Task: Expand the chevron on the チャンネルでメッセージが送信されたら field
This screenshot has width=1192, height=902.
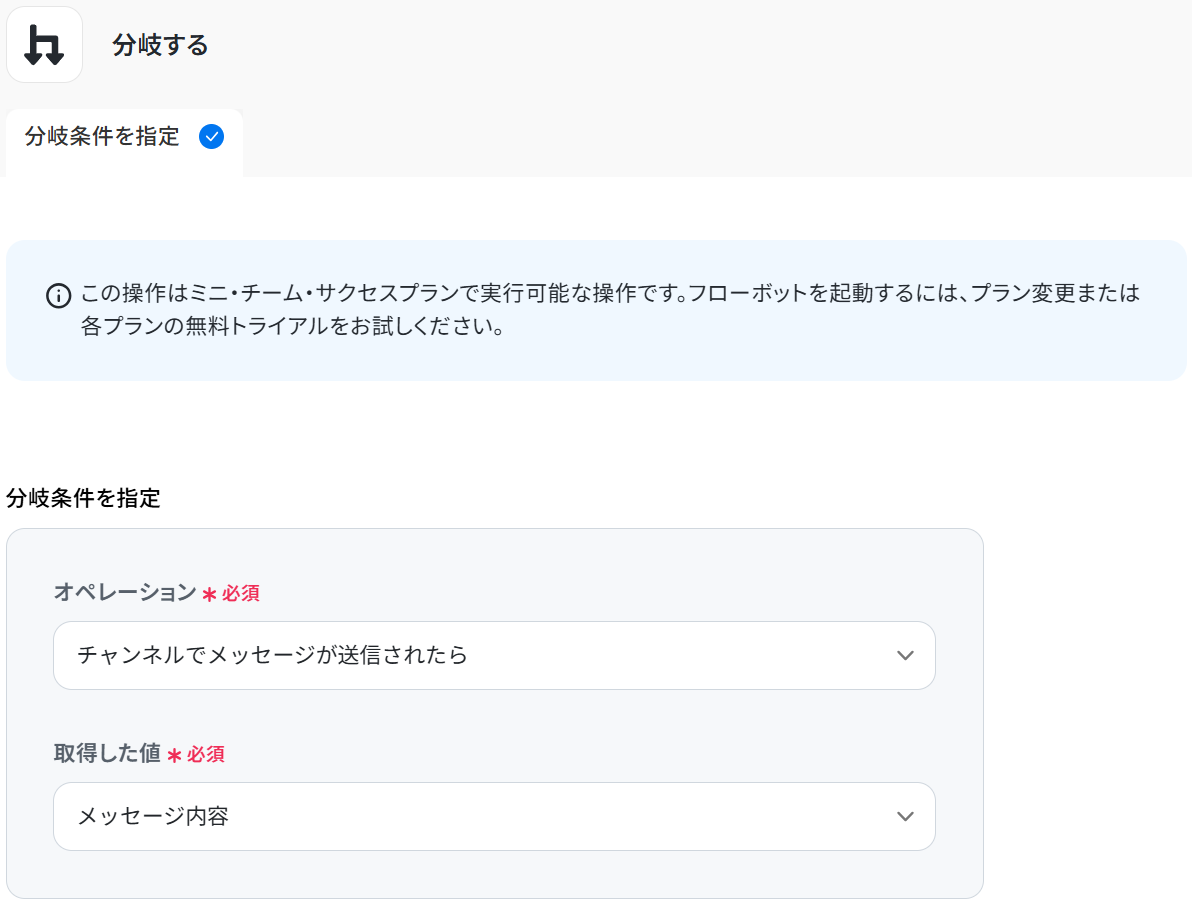Action: pos(905,656)
